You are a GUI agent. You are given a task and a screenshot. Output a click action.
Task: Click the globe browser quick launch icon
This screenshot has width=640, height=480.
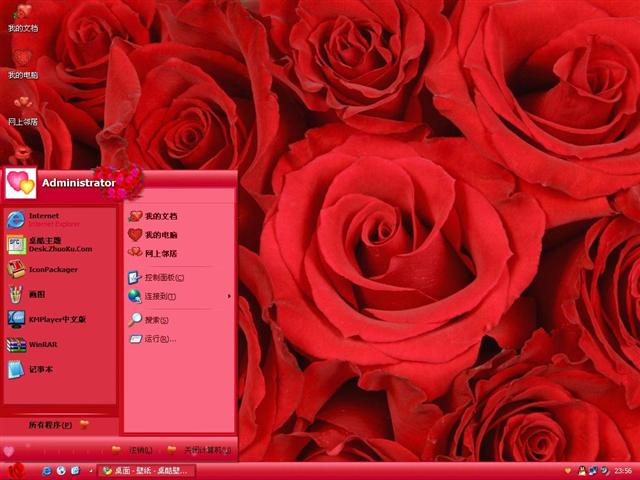61,471
